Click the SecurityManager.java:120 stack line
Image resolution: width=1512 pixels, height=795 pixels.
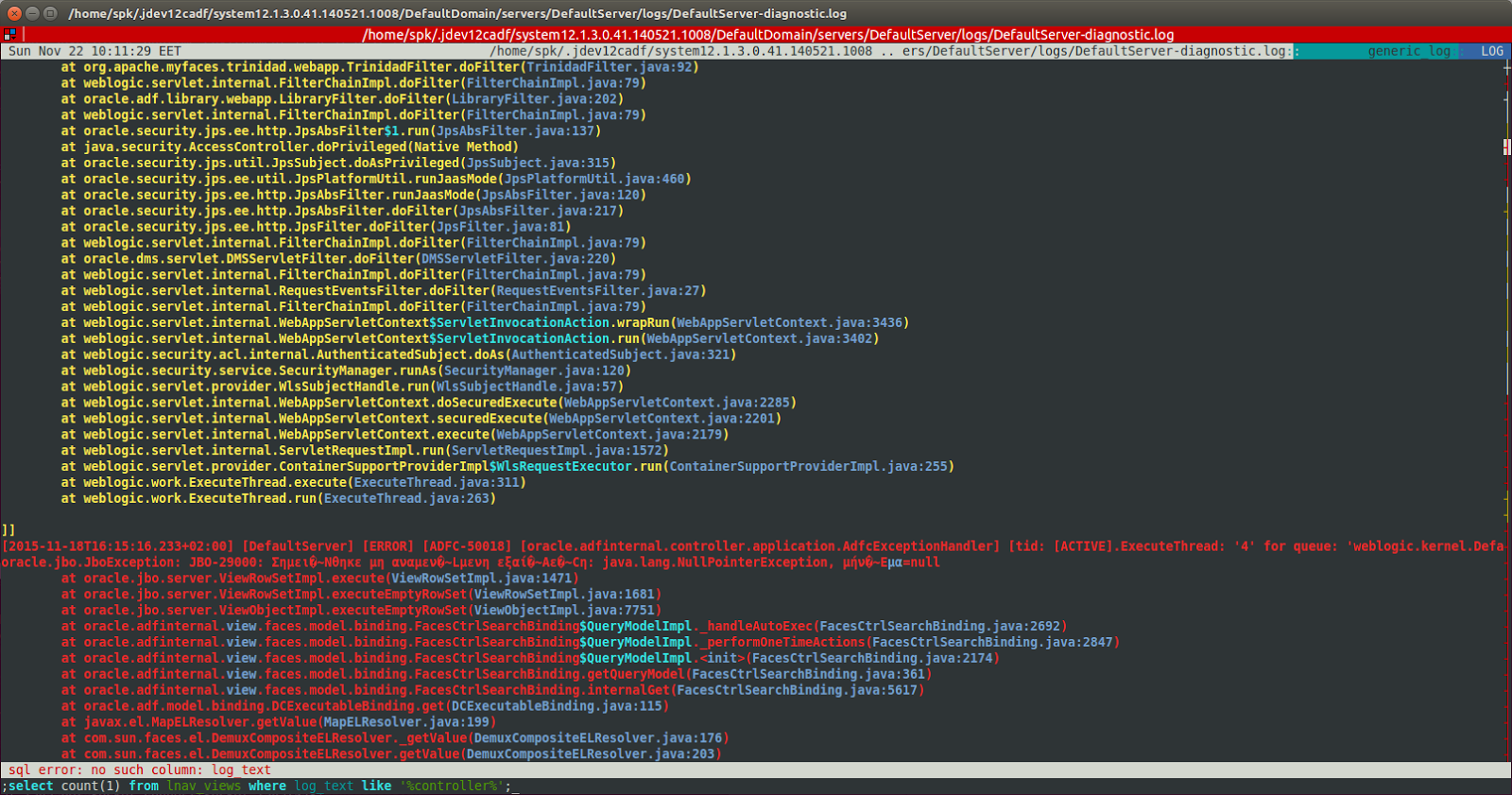coord(346,372)
